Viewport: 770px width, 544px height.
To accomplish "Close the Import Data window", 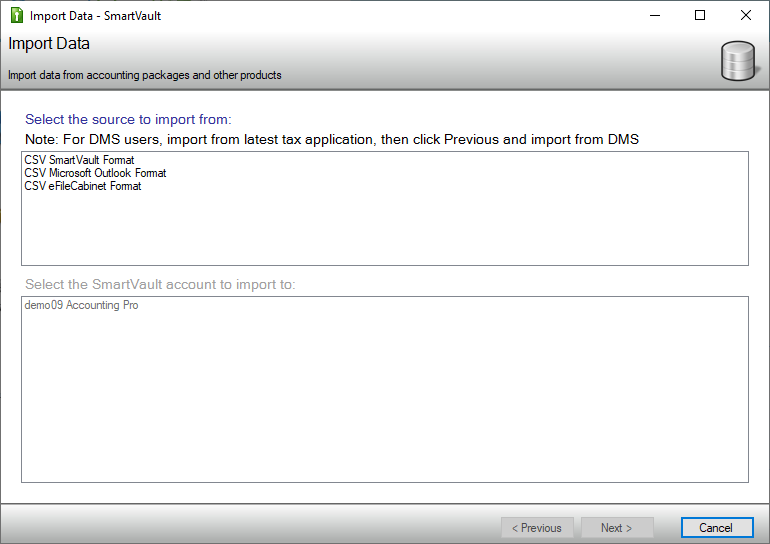I will point(745,15).
